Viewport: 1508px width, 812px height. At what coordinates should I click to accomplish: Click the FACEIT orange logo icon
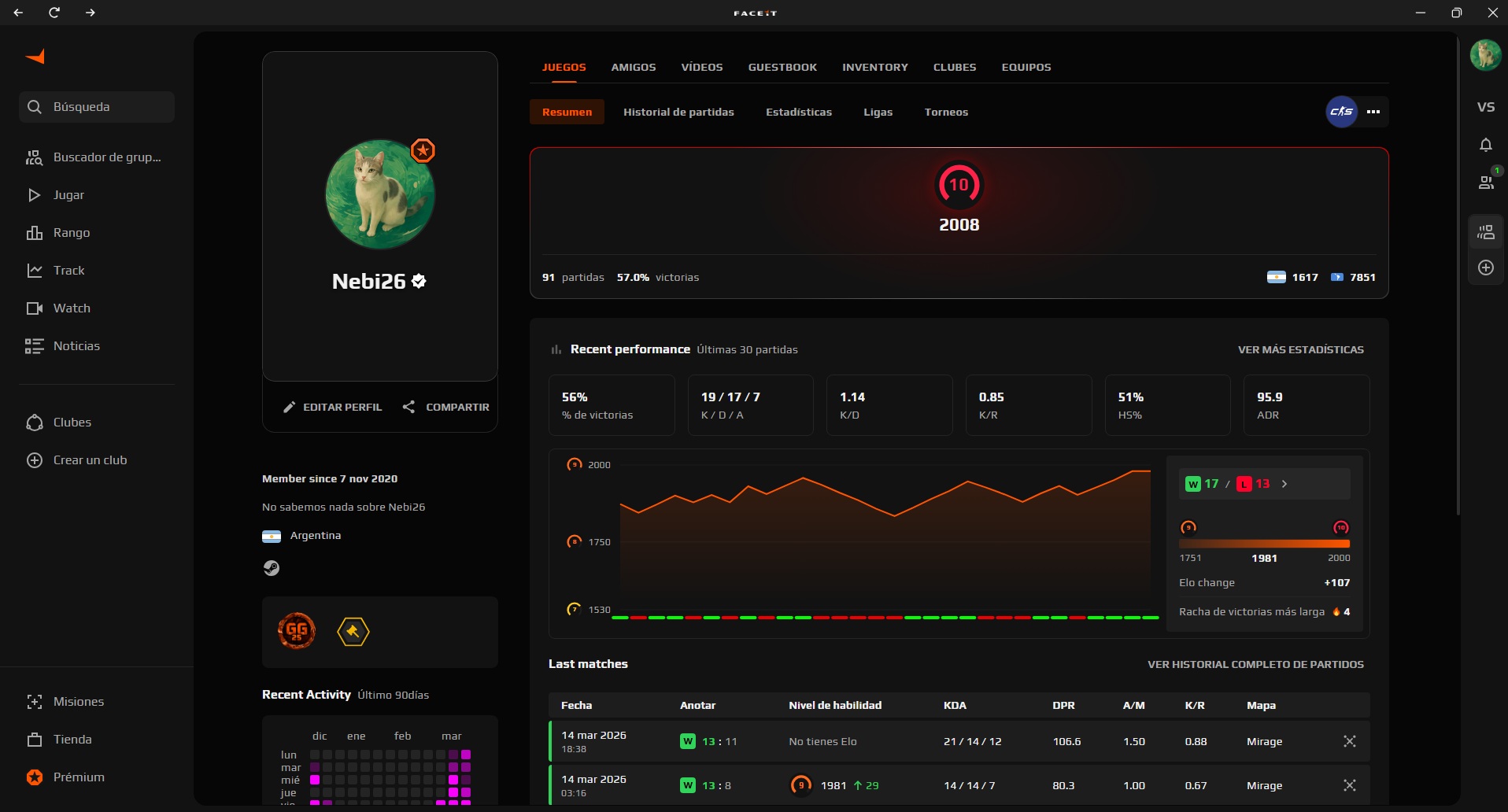pyautogui.click(x=35, y=56)
